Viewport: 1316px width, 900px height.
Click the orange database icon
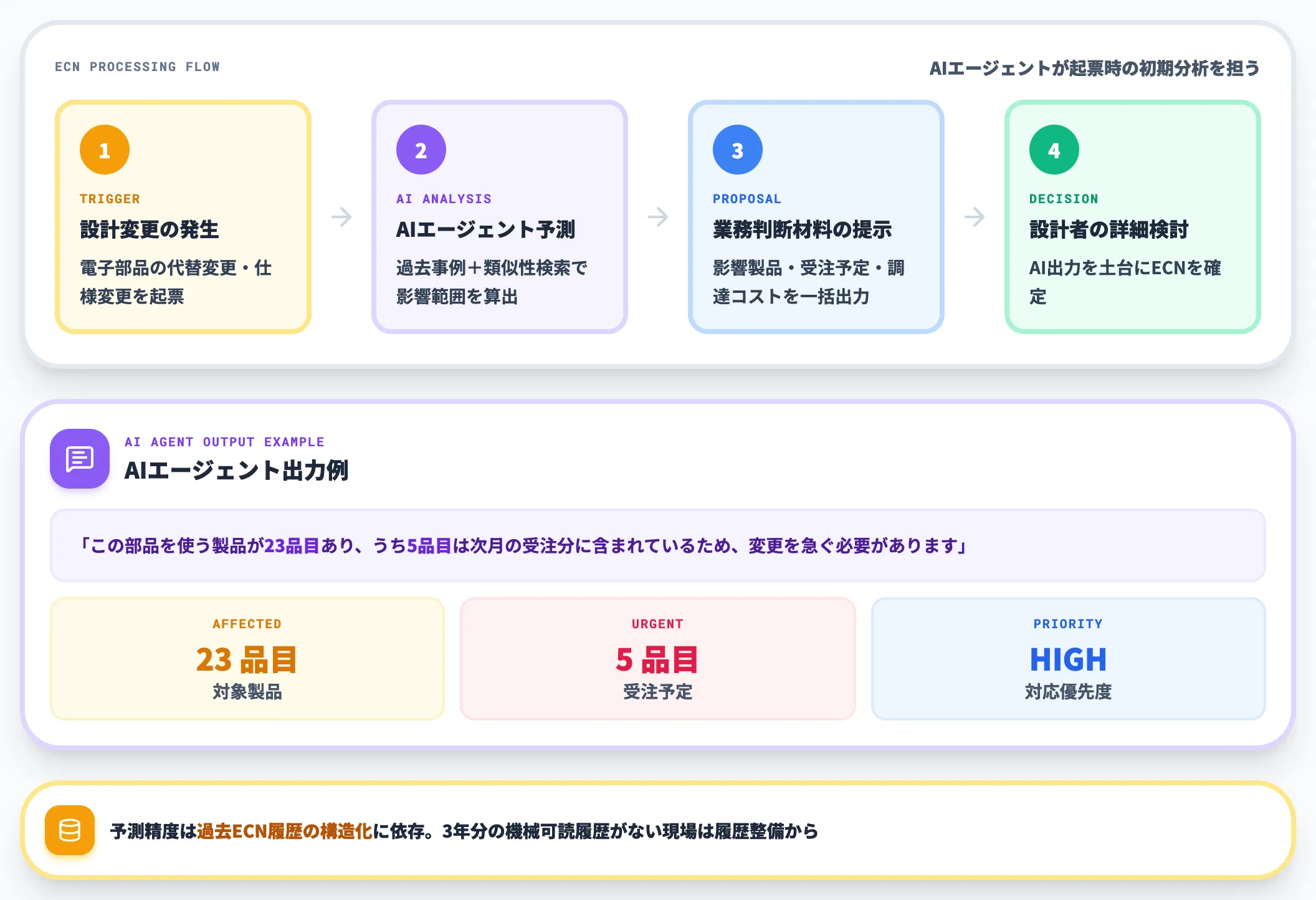coord(70,830)
